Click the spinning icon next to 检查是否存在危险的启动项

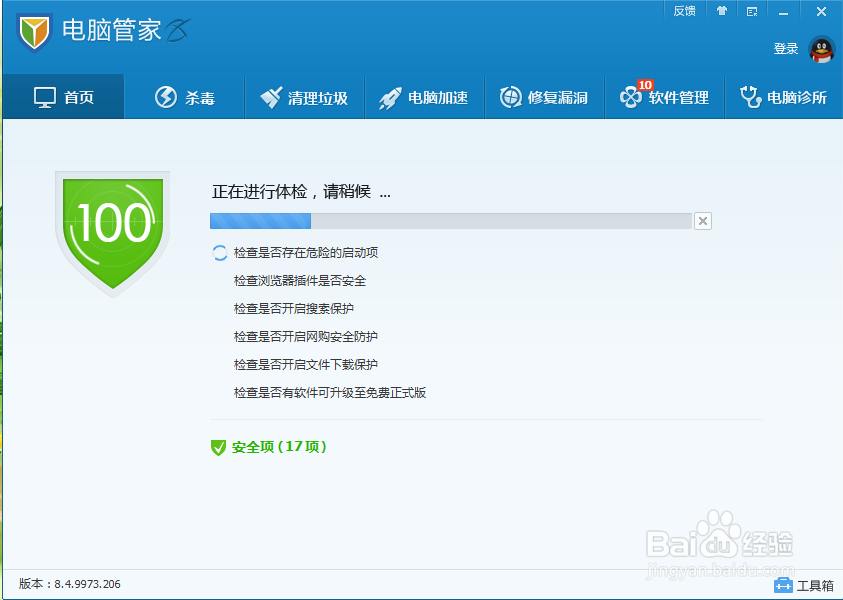coord(220,253)
